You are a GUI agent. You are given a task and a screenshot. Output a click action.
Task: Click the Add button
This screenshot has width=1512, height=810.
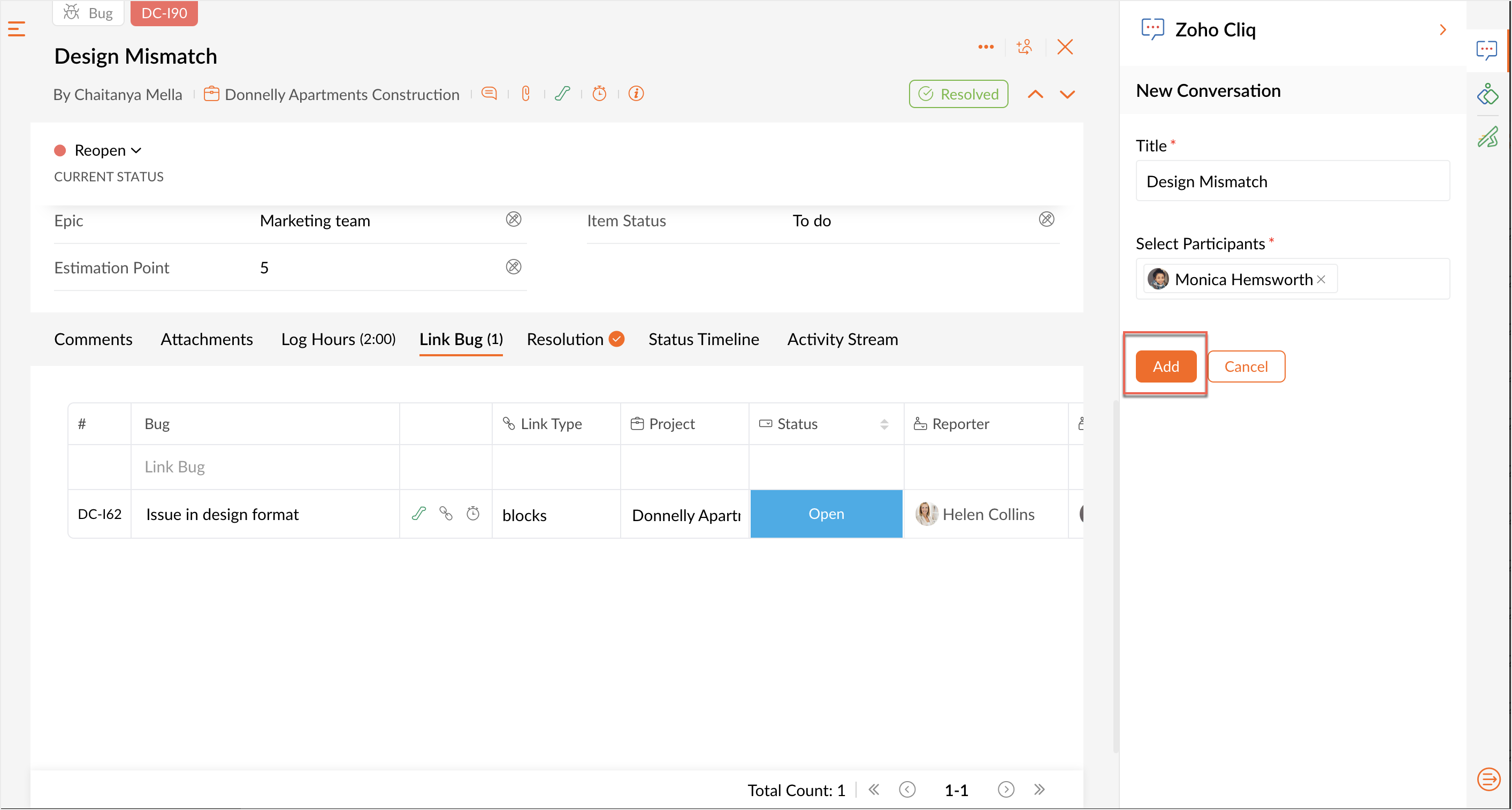point(1166,366)
